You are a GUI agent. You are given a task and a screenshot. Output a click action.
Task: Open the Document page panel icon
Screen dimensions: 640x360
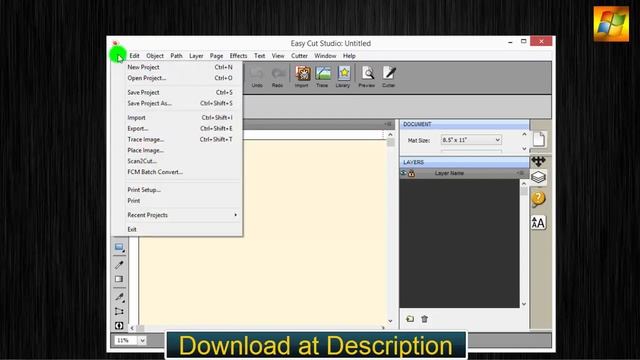tap(539, 139)
